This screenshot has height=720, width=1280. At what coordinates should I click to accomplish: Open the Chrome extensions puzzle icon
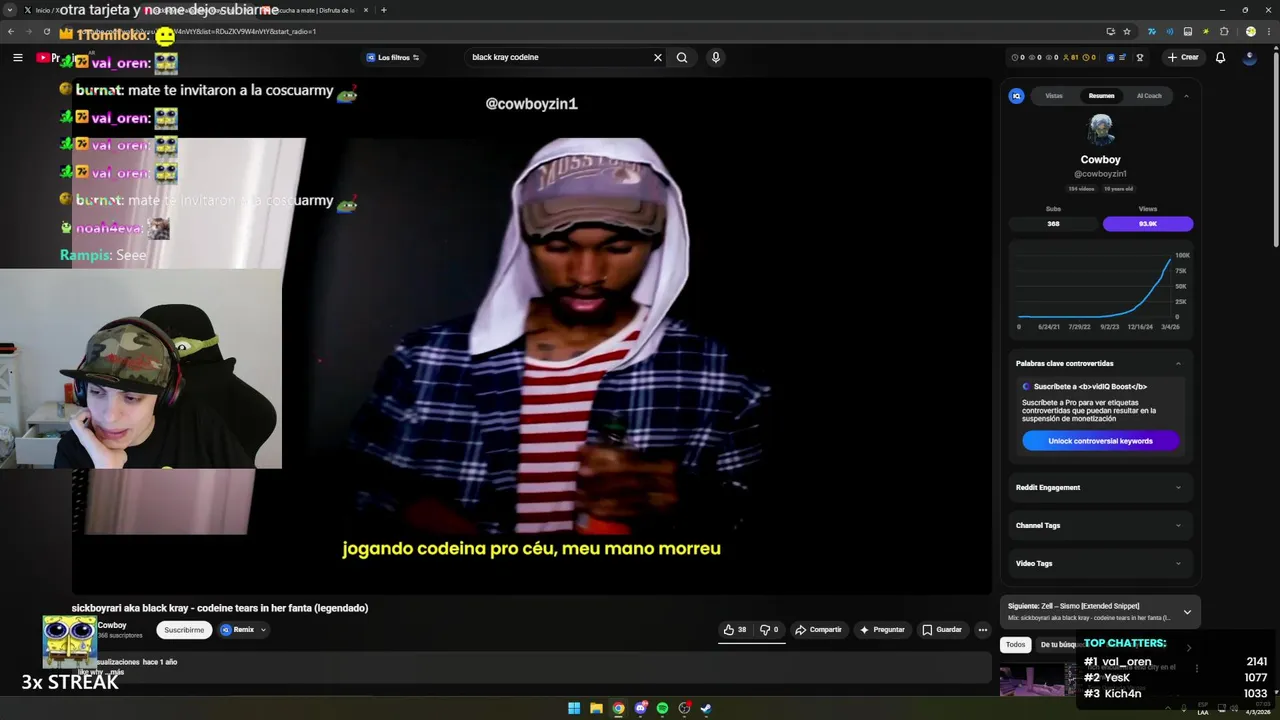[x=1223, y=31]
